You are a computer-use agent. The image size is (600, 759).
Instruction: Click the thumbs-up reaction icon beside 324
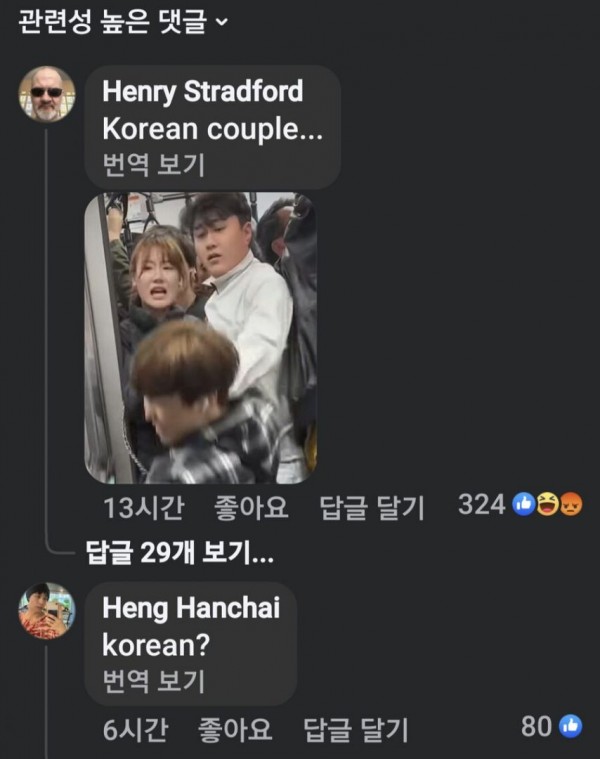tap(524, 504)
